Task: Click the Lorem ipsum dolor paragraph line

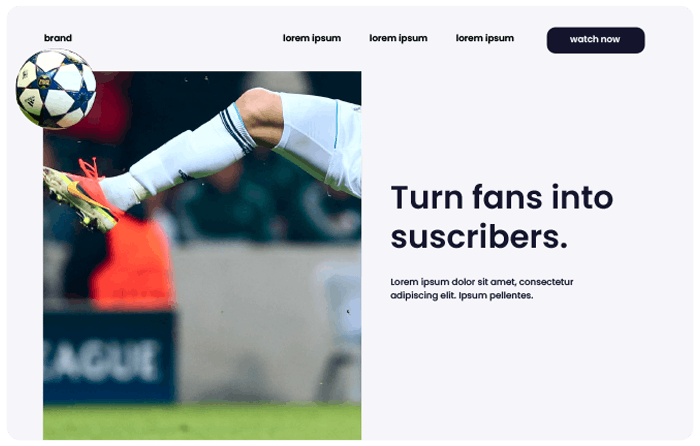Action: [x=482, y=282]
